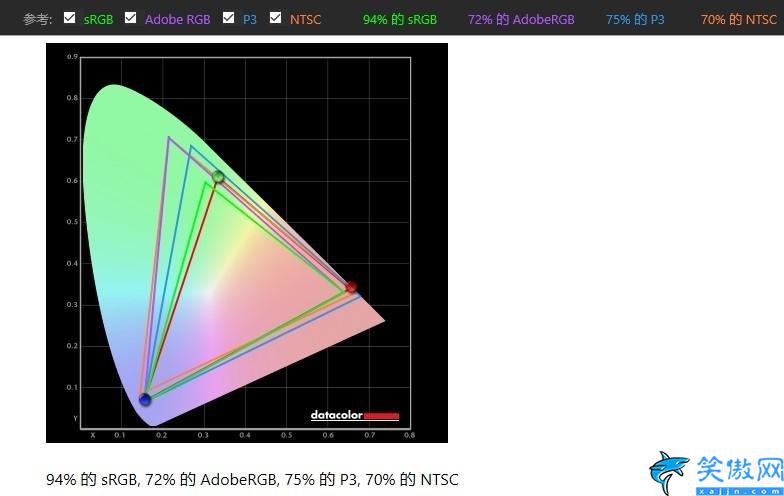Select the 70% 的 NTSC result text

(x=738, y=20)
